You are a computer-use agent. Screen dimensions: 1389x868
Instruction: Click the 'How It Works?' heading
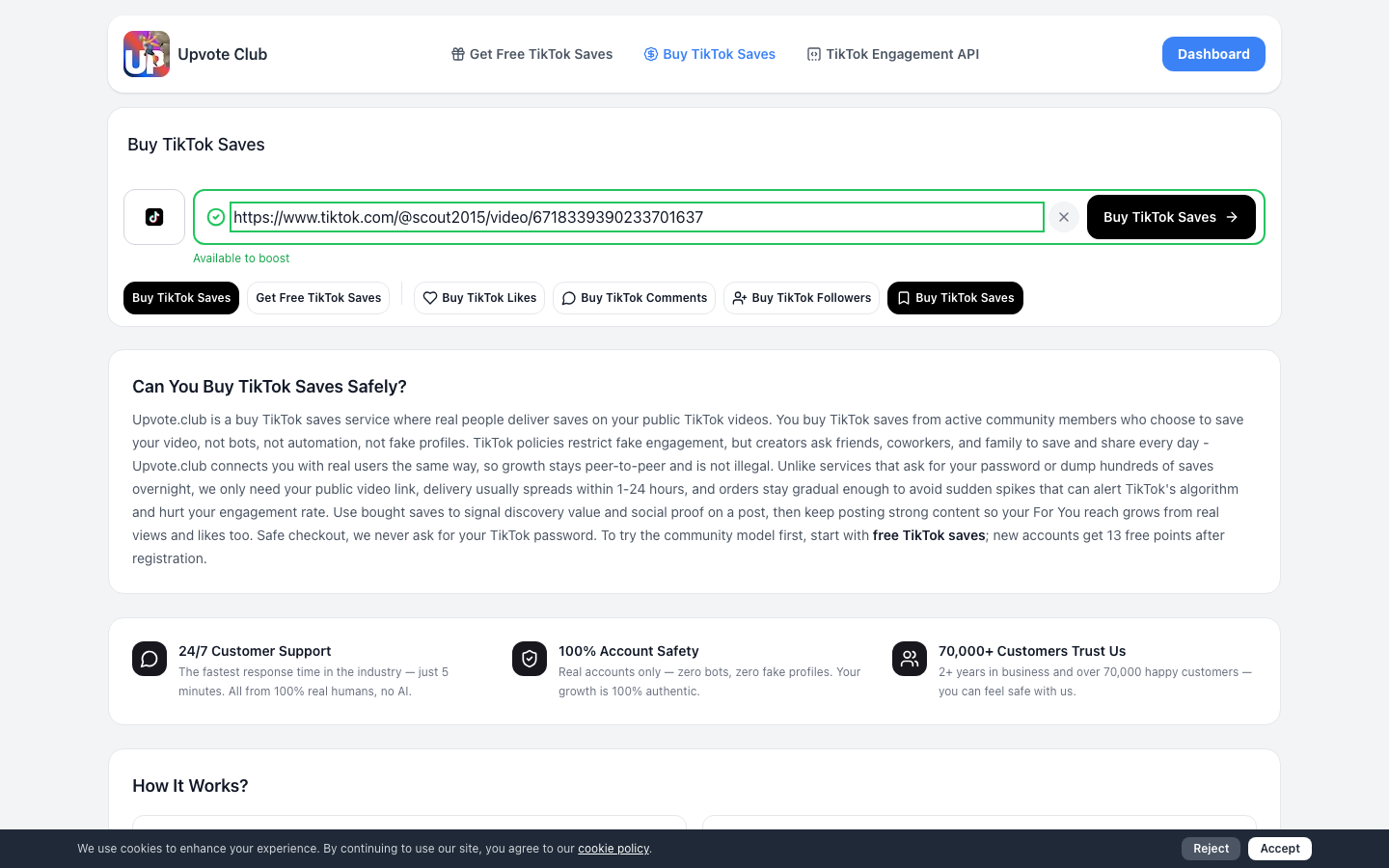pyautogui.click(x=190, y=786)
